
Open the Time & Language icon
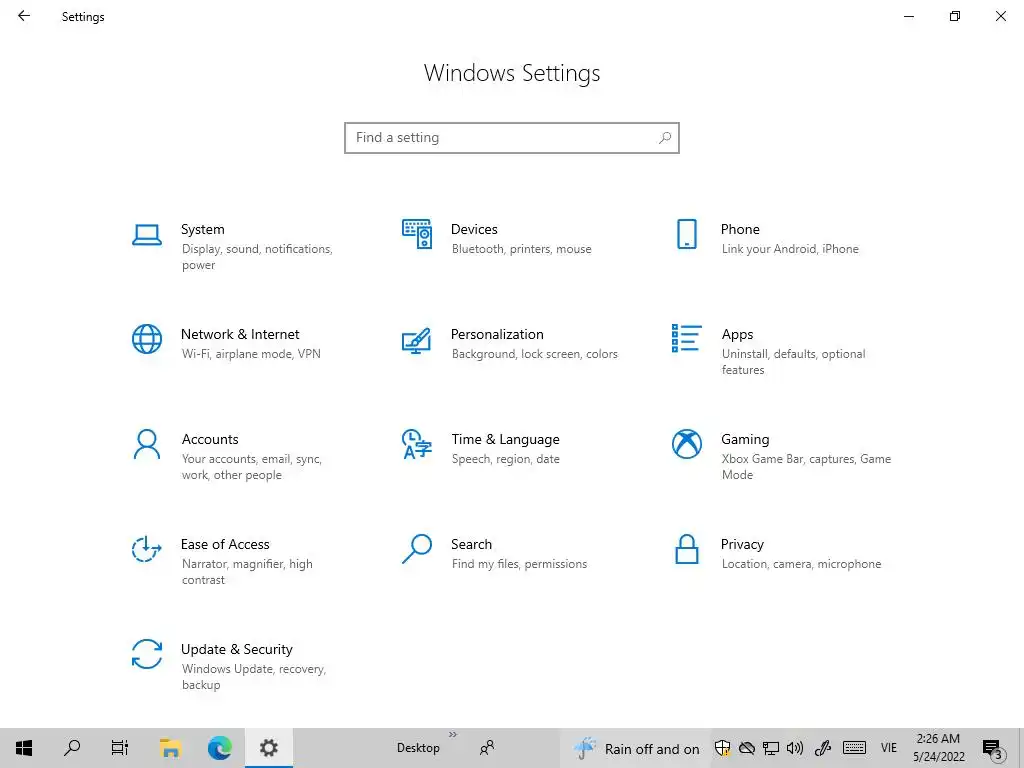coord(417,444)
